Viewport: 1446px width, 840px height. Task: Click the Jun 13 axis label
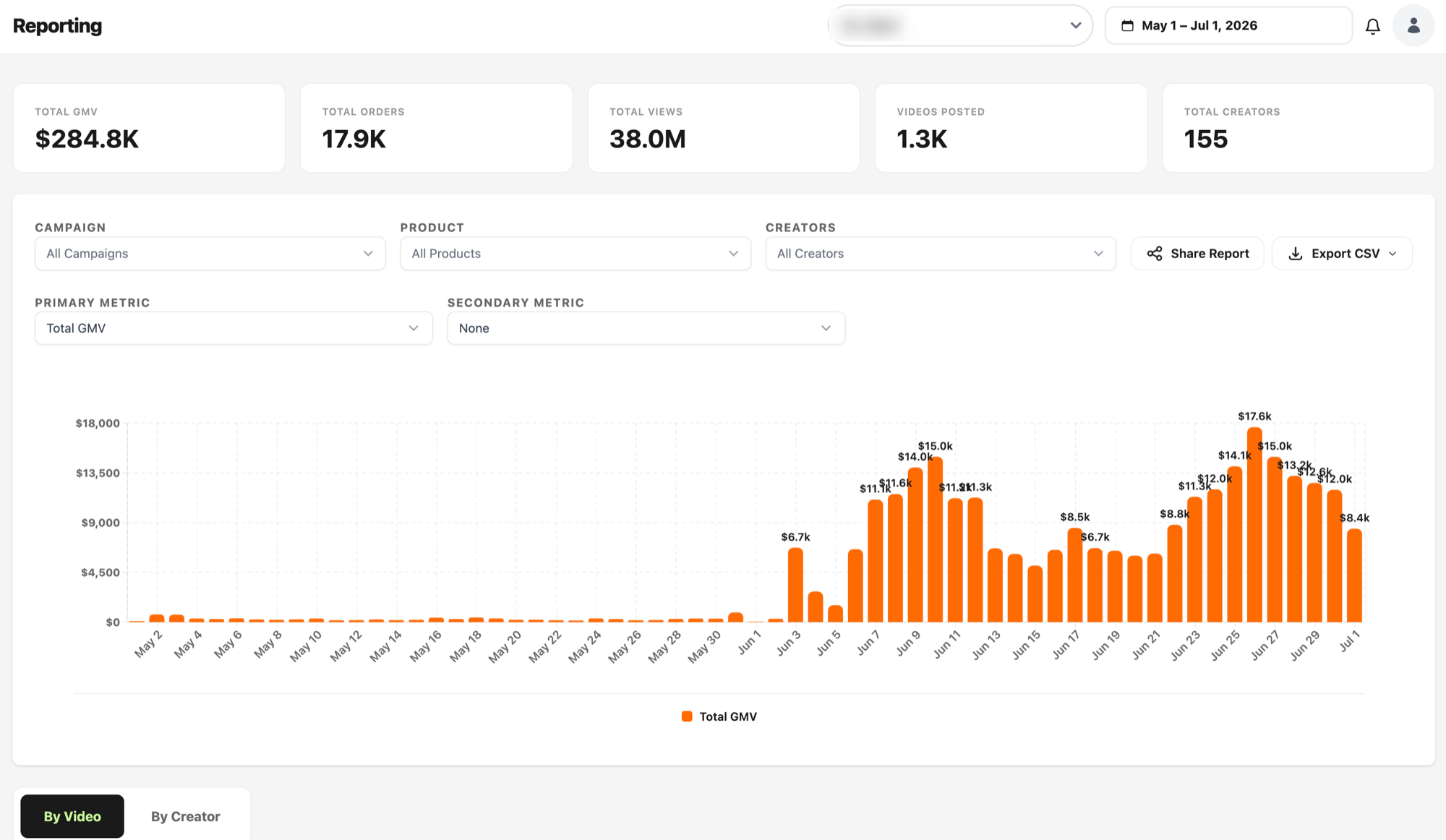986,645
